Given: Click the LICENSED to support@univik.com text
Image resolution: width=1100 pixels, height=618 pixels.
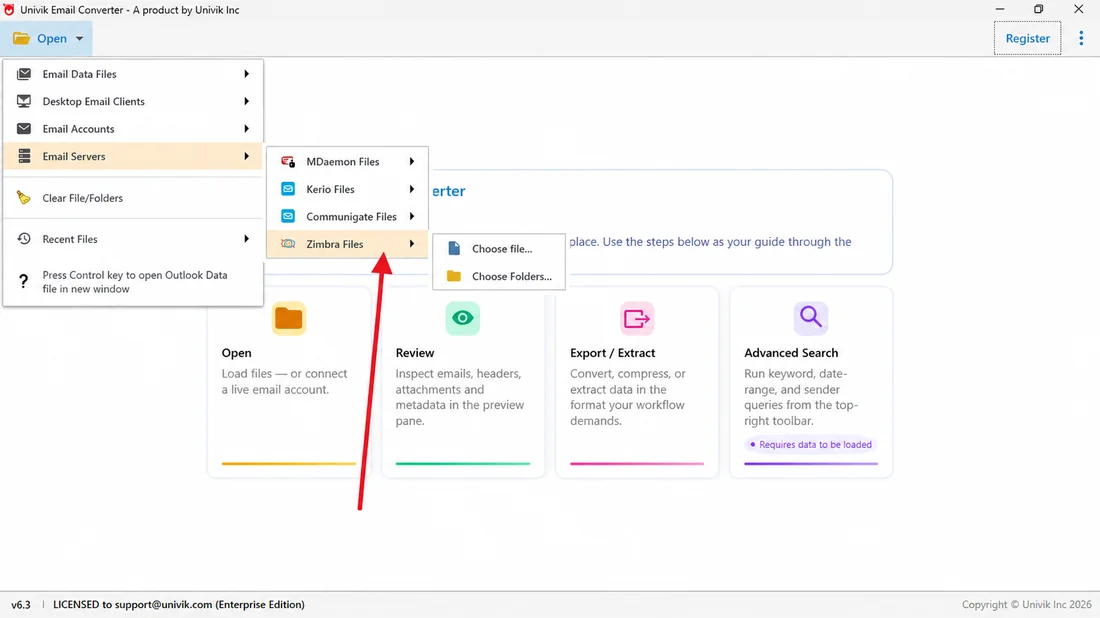Looking at the screenshot, I should (x=179, y=605).
